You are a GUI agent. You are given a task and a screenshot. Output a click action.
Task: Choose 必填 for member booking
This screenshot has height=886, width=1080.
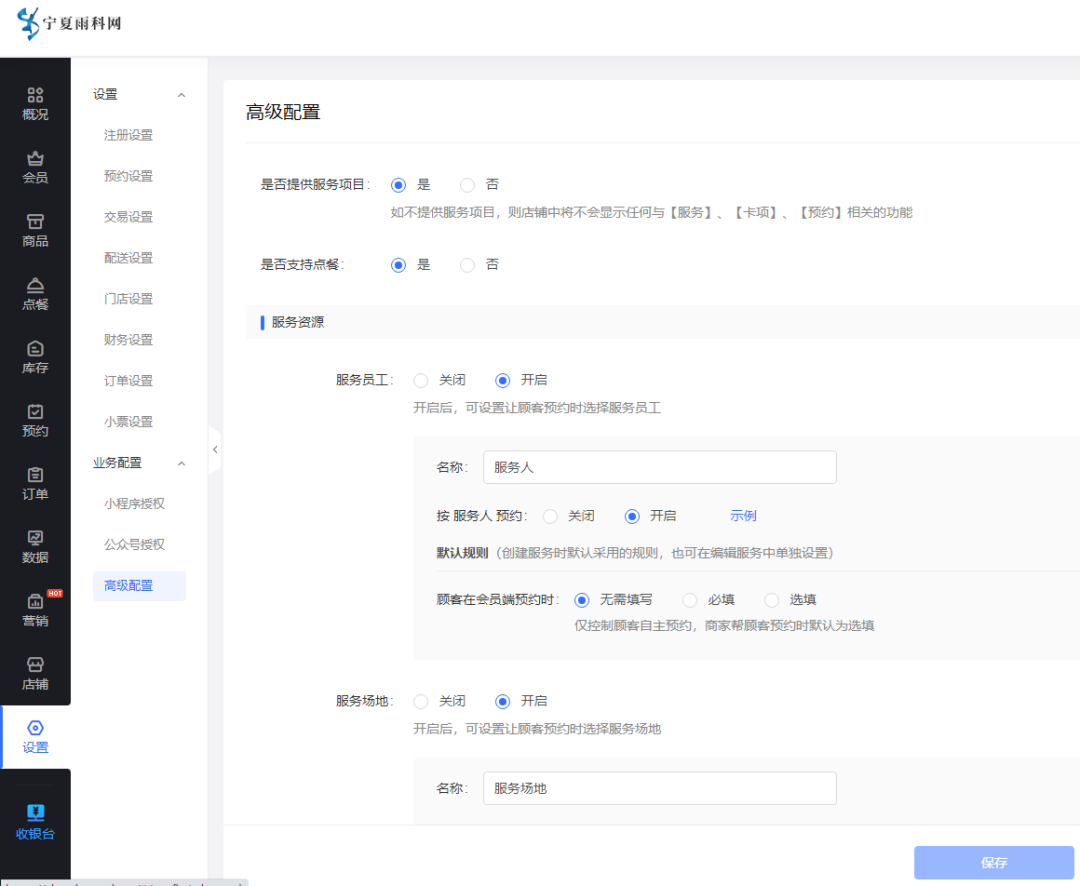[690, 600]
